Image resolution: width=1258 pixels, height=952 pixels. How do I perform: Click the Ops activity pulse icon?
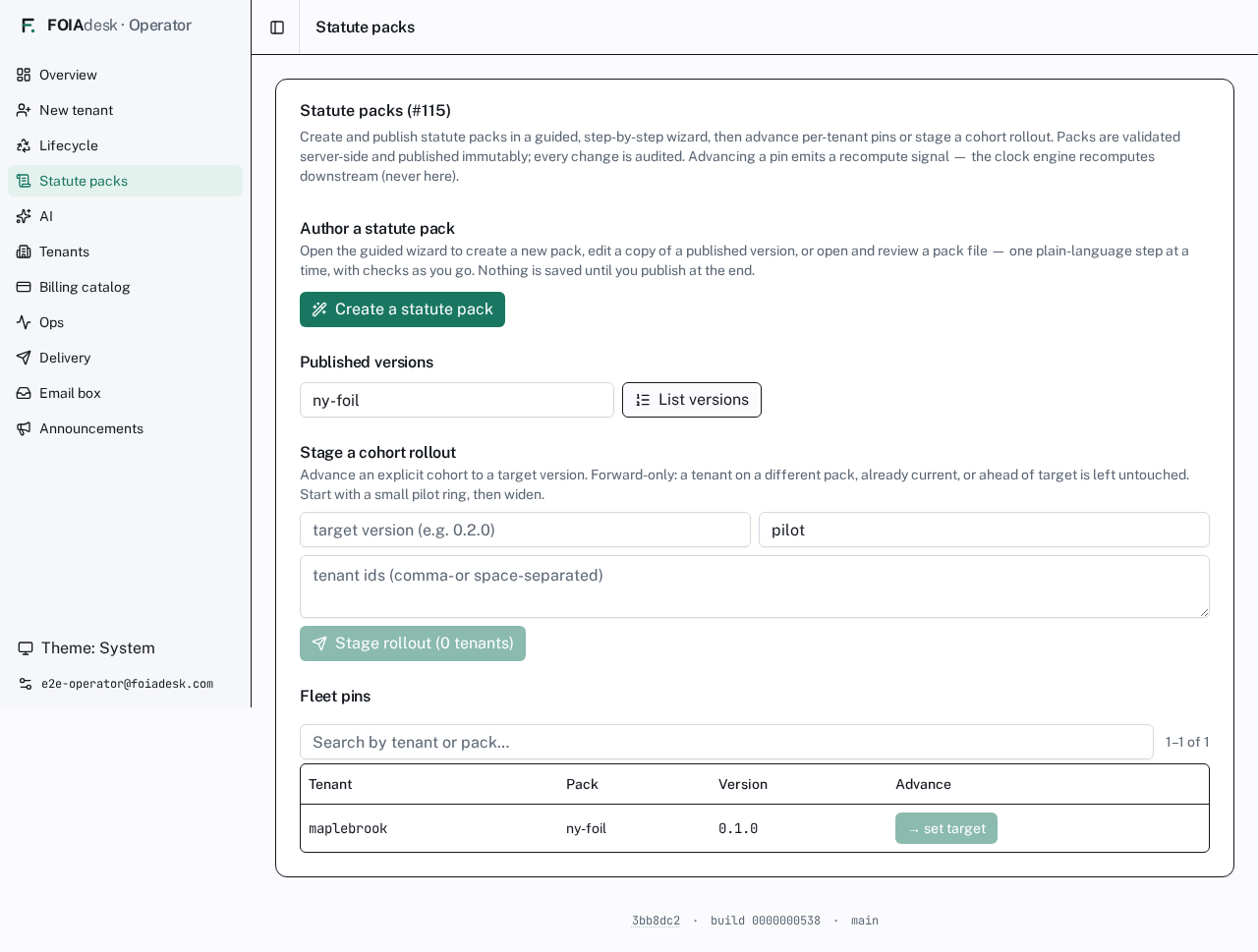pos(24,322)
